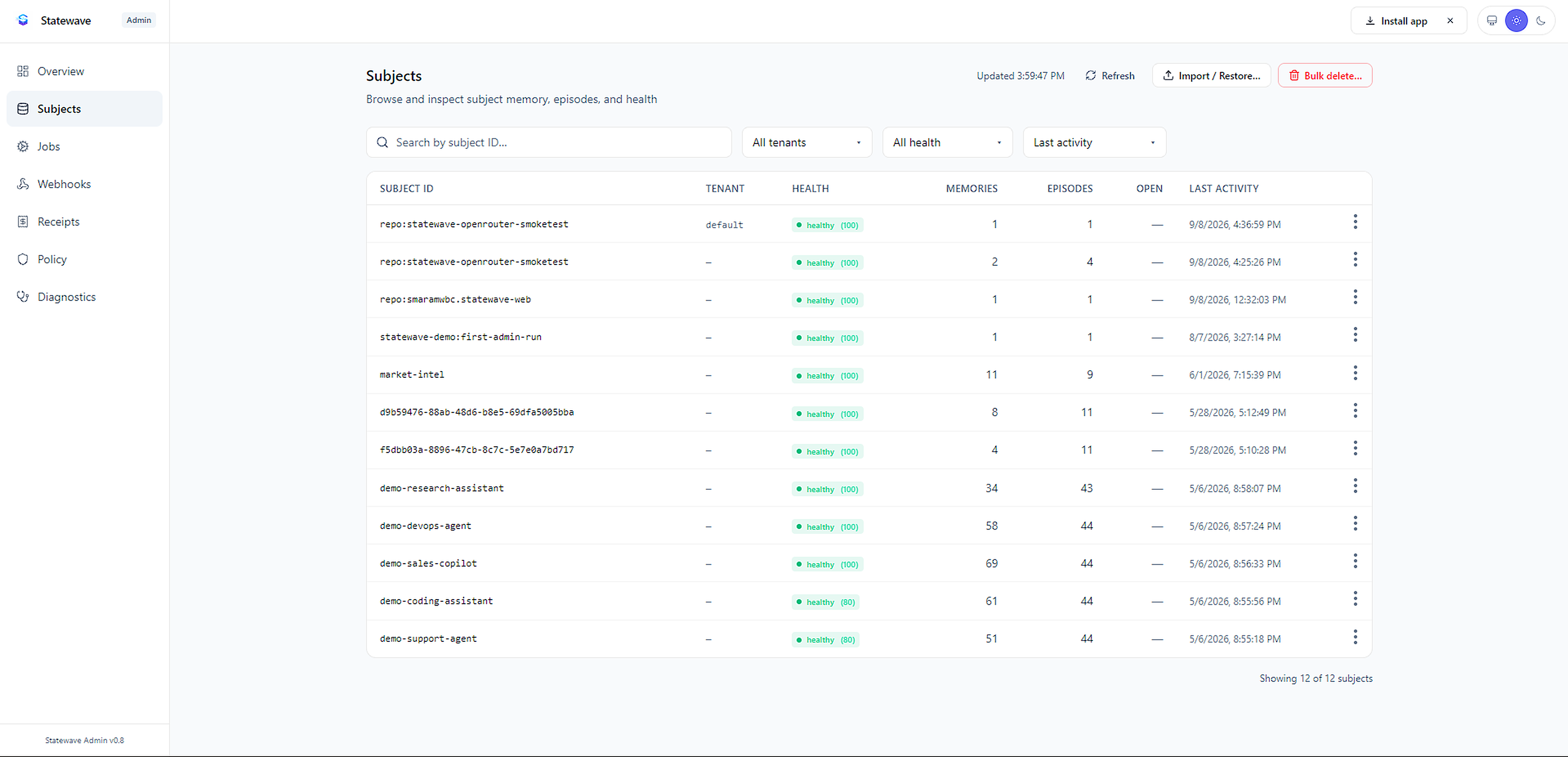Open actions menu for f5dbb03a subject

coord(1356,448)
